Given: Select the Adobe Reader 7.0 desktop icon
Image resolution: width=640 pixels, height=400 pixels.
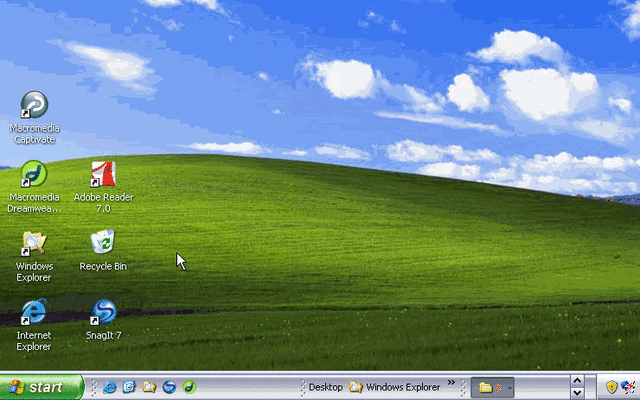Looking at the screenshot, I should (103, 174).
